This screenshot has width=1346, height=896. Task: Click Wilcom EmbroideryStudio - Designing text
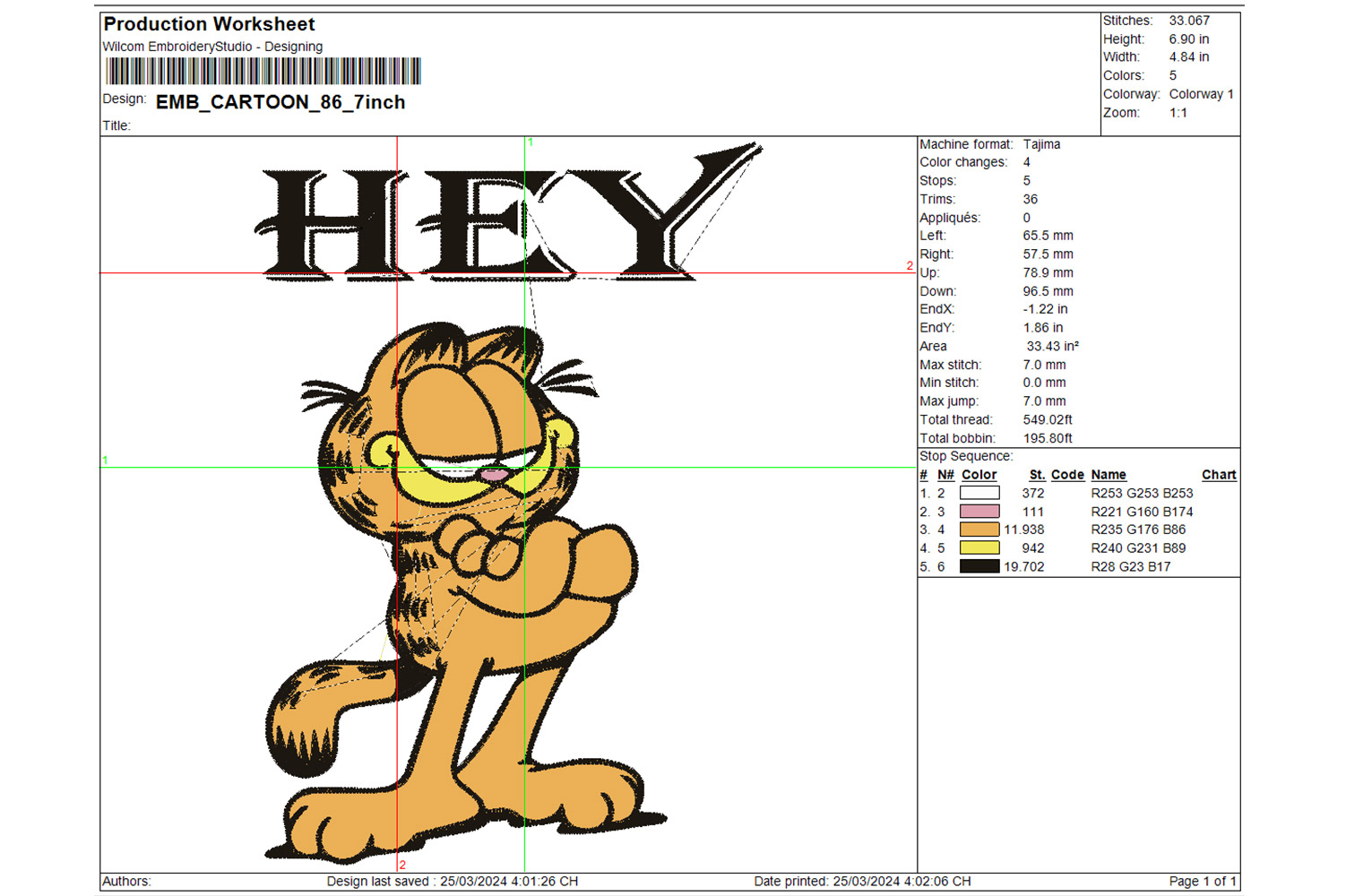(212, 47)
